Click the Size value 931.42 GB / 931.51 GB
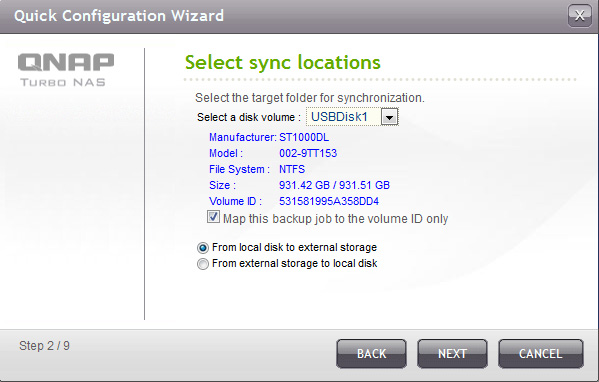 click(x=334, y=185)
